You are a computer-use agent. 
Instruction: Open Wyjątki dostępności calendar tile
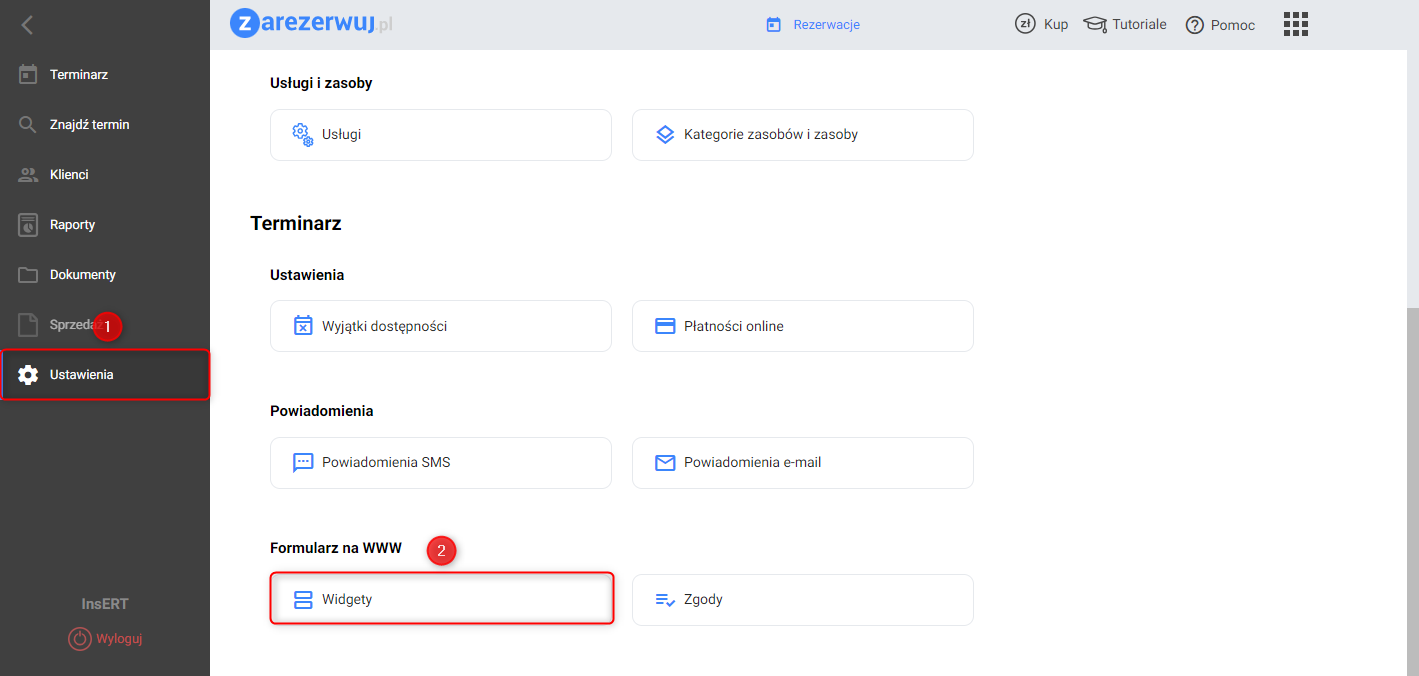click(440, 326)
